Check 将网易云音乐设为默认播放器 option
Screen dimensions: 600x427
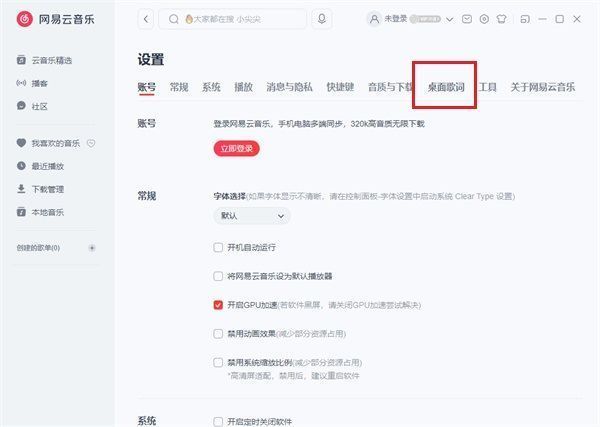pos(219,275)
